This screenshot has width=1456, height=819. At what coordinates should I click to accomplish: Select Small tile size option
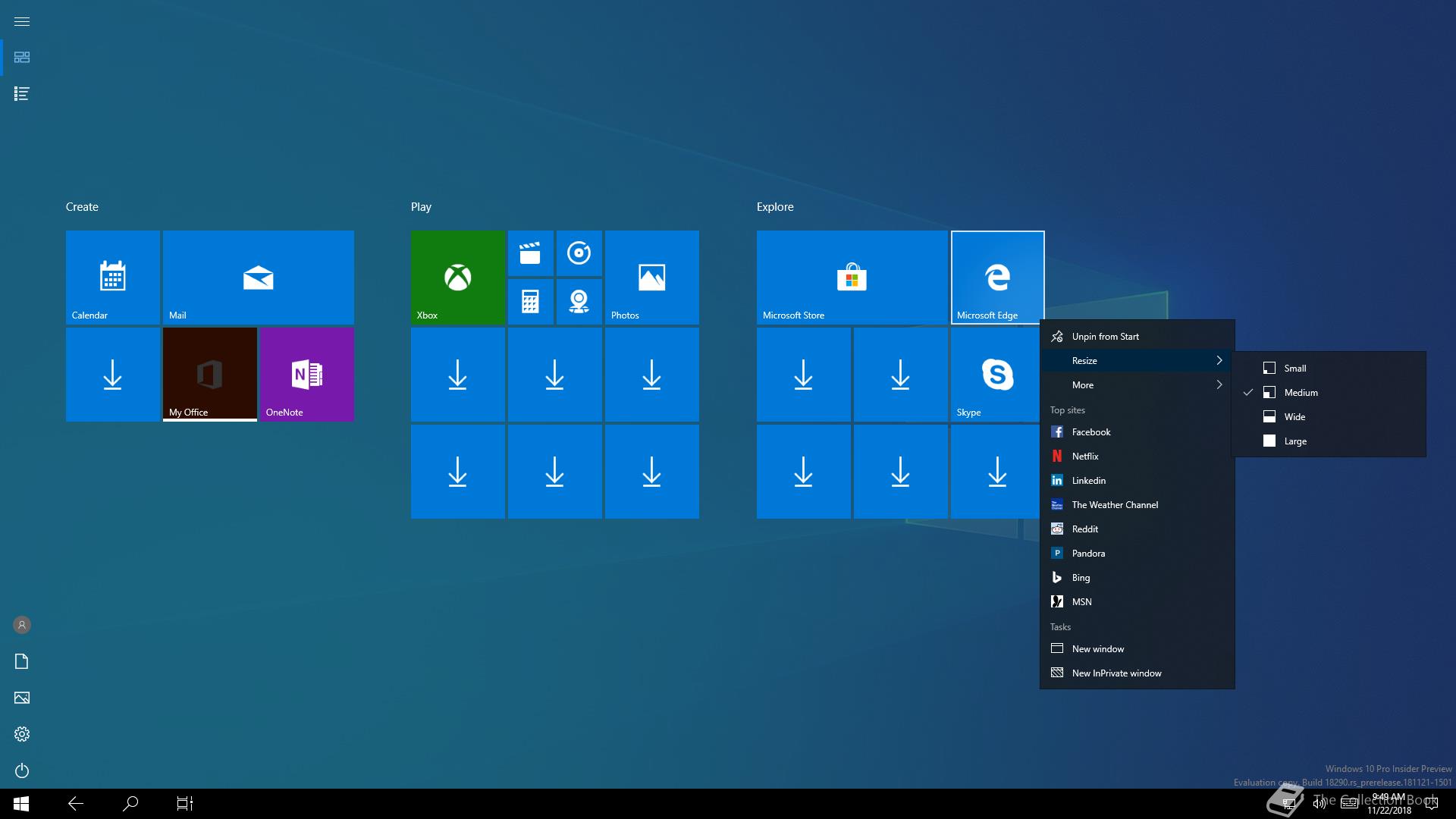pos(1294,369)
